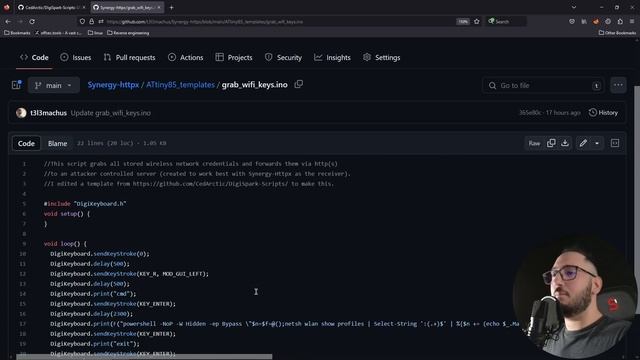This screenshot has height=360, width=640.
Task: Open the browser extensions menu
Action: [x=620, y=21]
